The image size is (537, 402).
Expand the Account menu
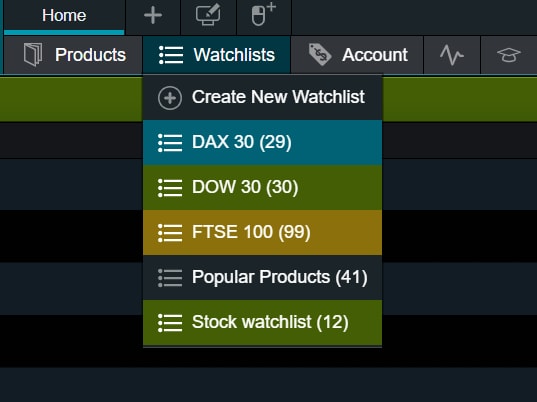[357, 55]
